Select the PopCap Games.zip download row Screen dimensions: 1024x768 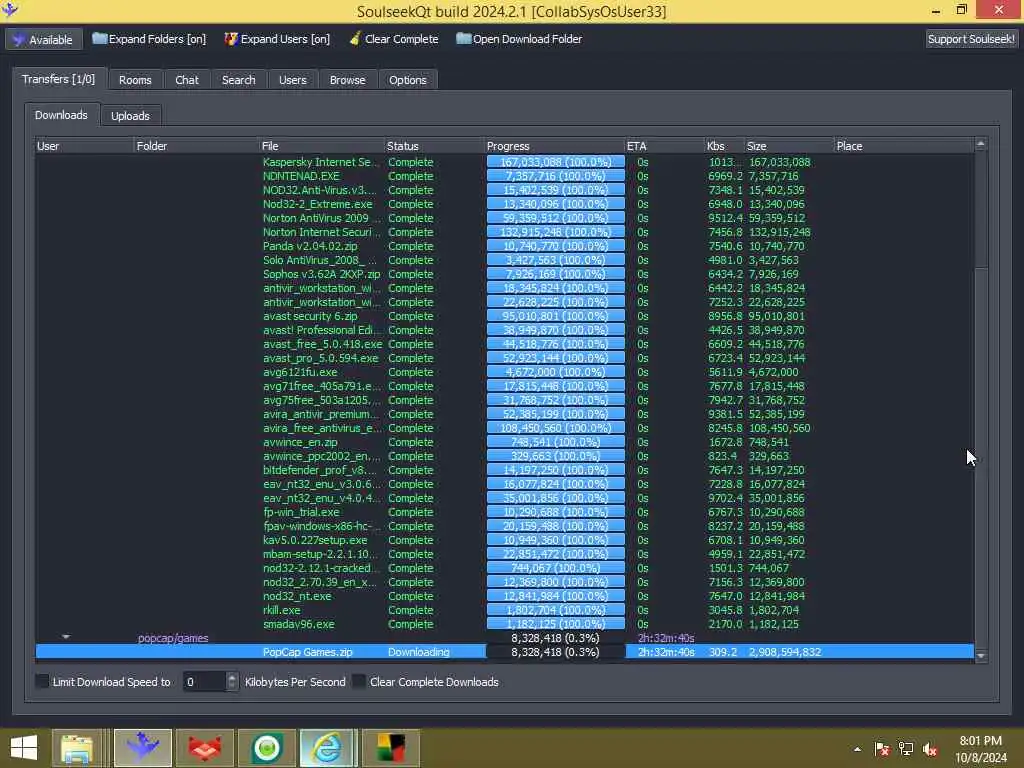click(x=504, y=652)
